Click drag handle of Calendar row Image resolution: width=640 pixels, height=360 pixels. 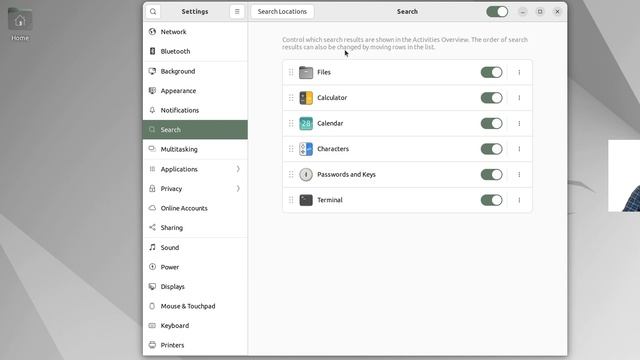(291, 123)
